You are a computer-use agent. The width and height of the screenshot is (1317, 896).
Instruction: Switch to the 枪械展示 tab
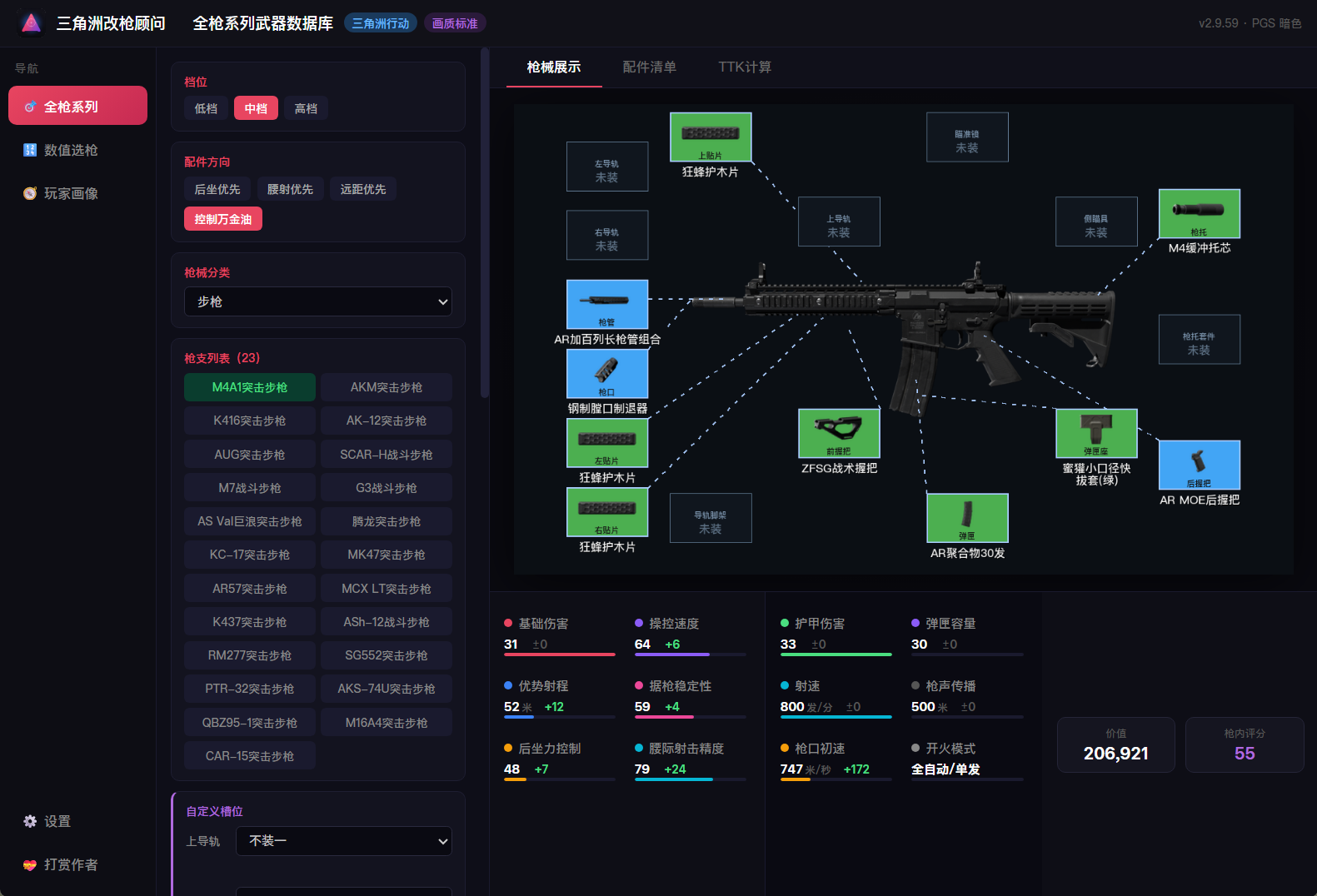tap(554, 67)
